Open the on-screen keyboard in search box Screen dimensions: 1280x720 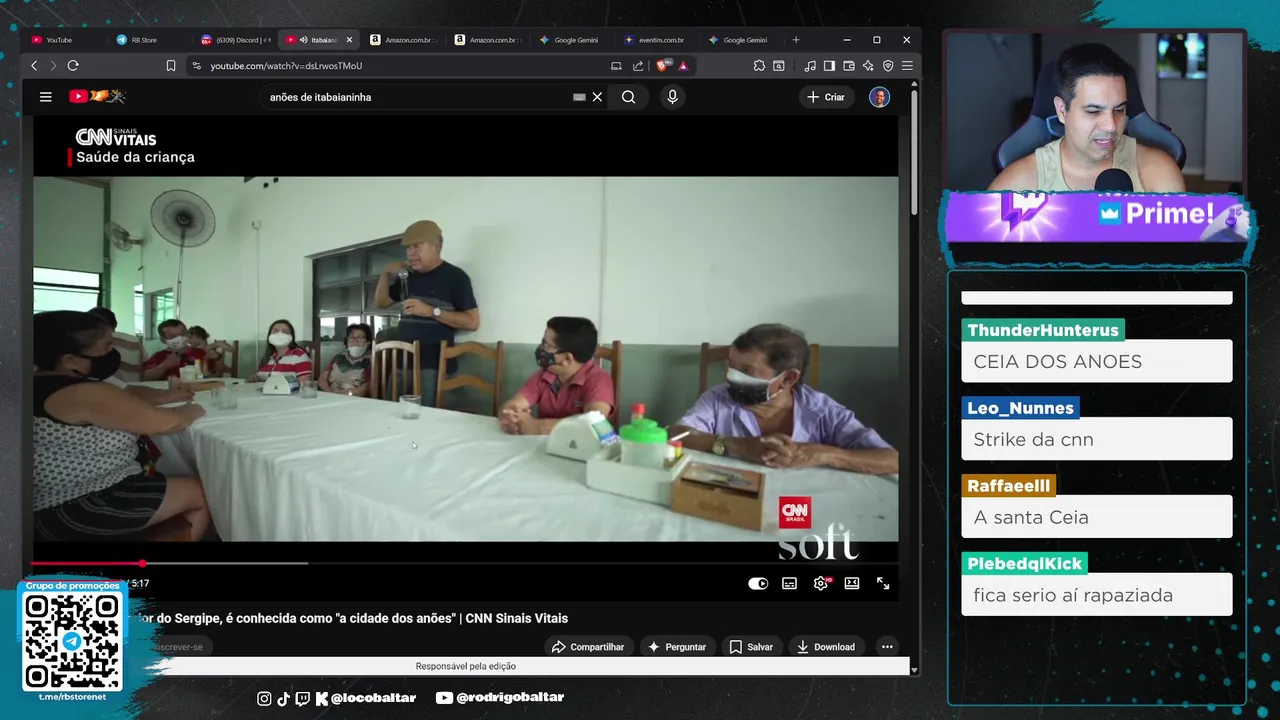579,97
